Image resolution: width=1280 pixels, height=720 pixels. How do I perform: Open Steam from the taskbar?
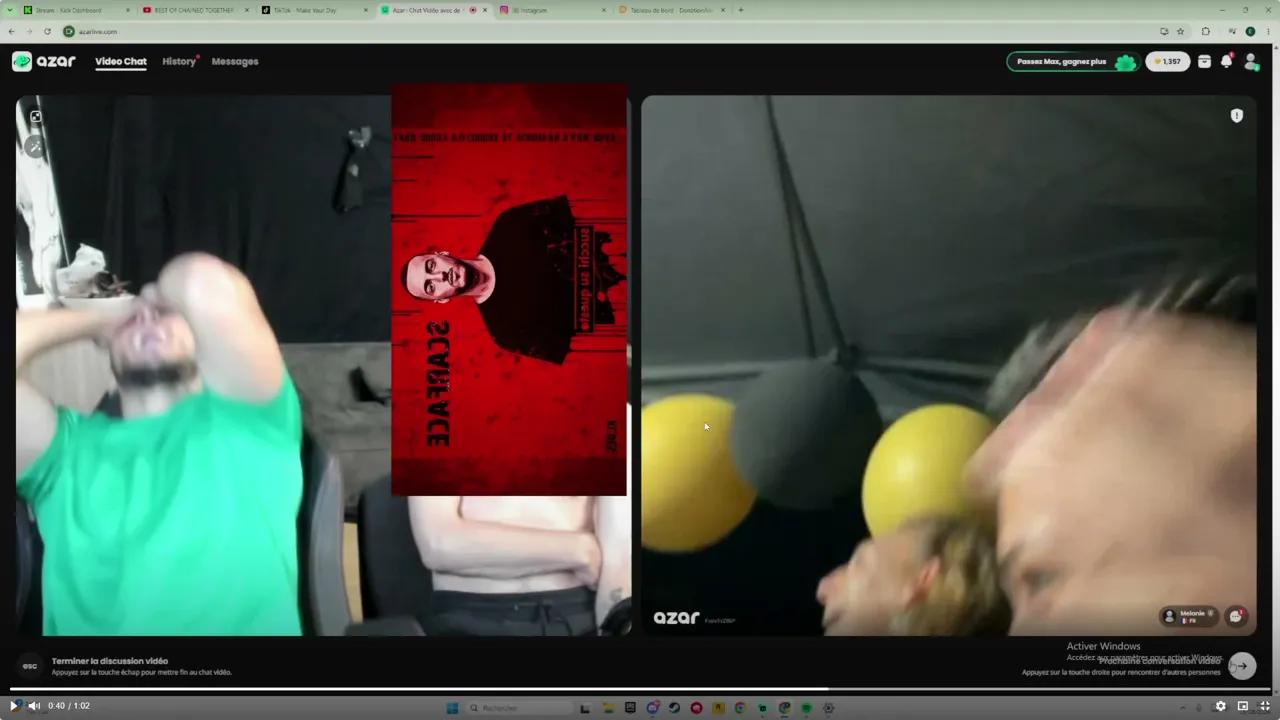tap(675, 708)
